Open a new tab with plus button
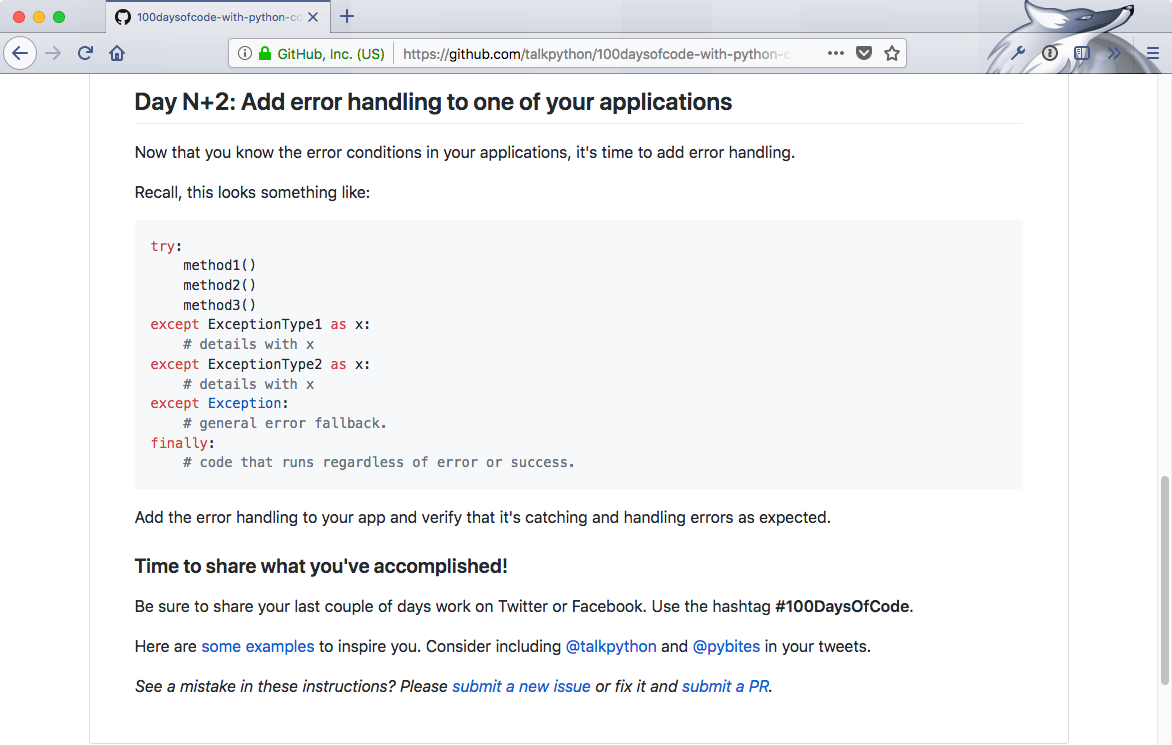This screenshot has width=1172, height=745. click(347, 16)
